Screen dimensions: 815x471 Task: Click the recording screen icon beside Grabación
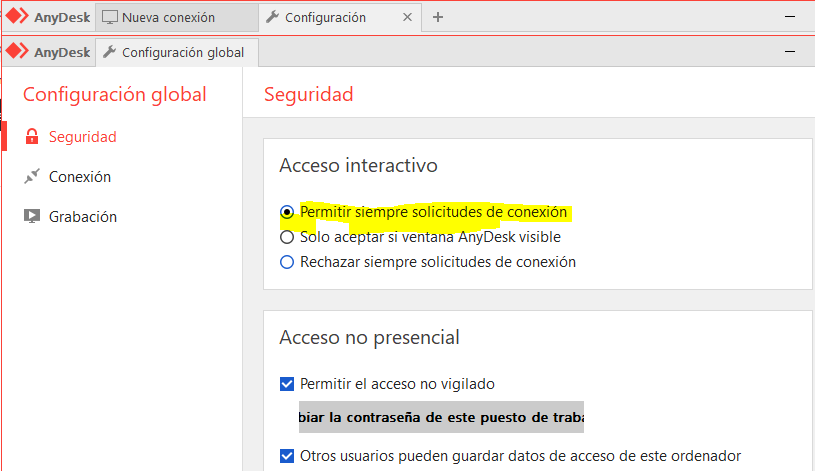(x=32, y=216)
